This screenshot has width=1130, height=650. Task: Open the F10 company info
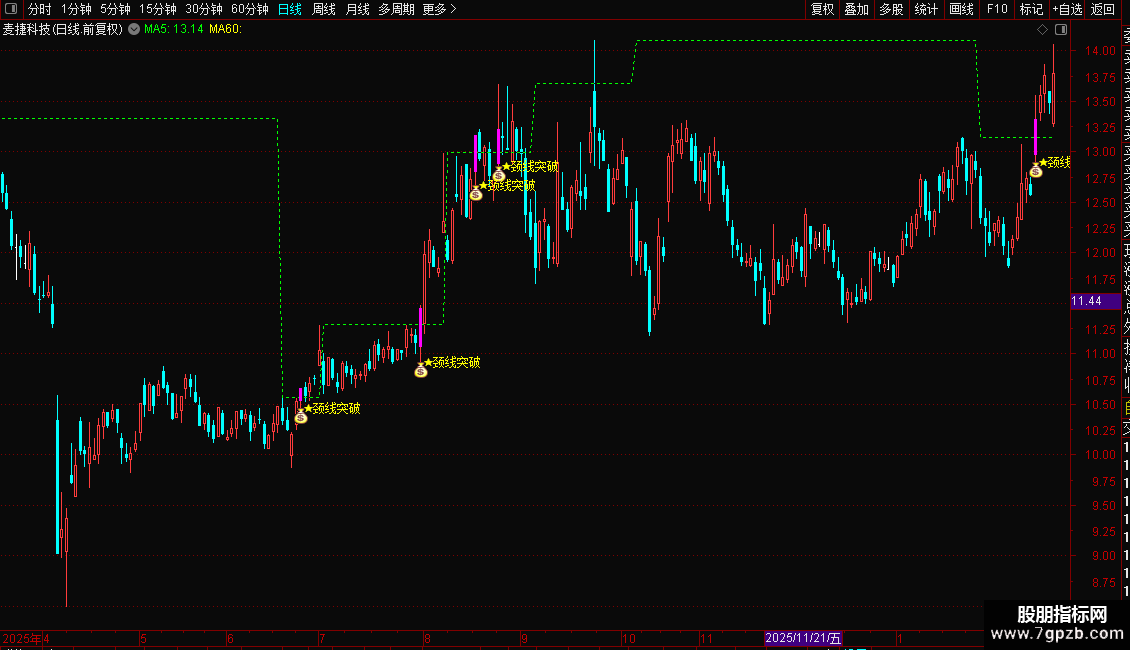(997, 9)
